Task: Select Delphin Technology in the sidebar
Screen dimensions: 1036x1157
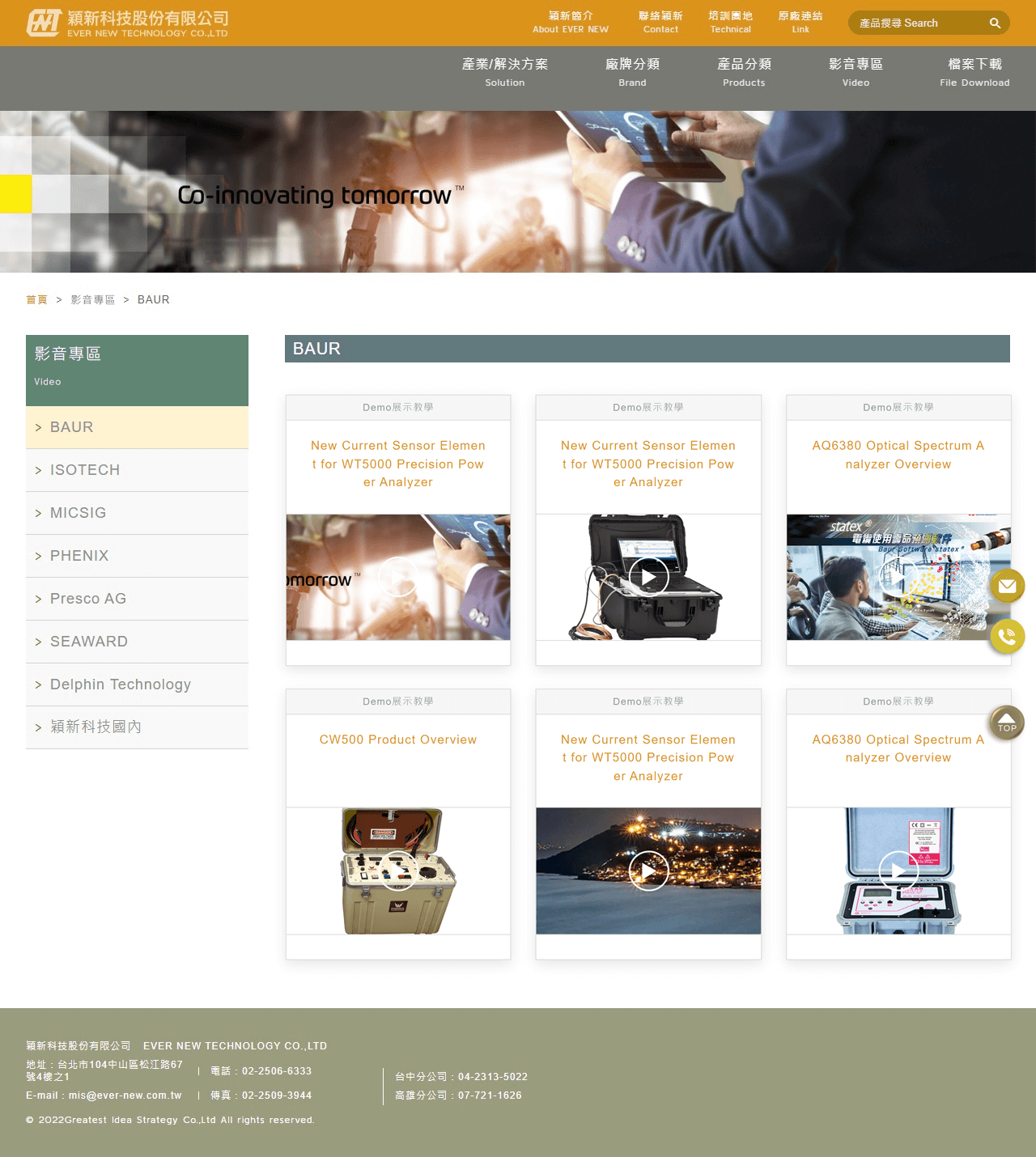Action: click(x=137, y=684)
